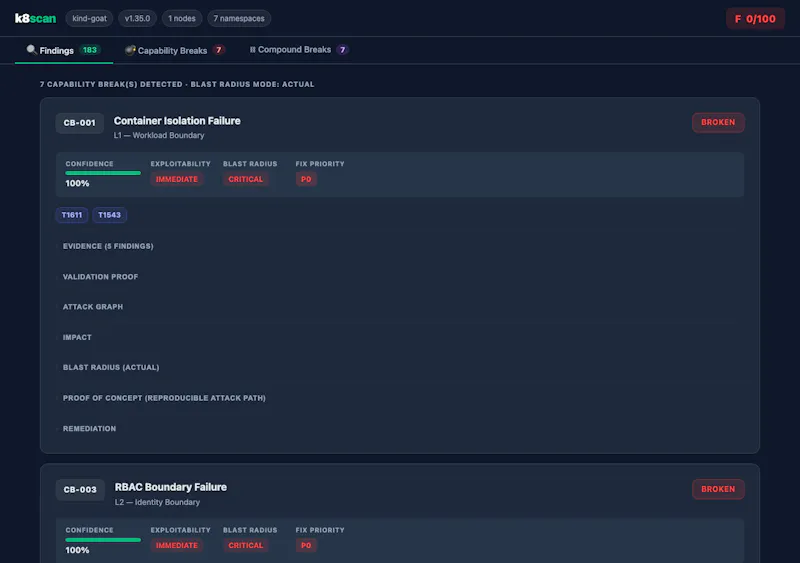The height and width of the screenshot is (563, 800).
Task: Click CB-001 confidence progress bar
Action: click(x=103, y=173)
